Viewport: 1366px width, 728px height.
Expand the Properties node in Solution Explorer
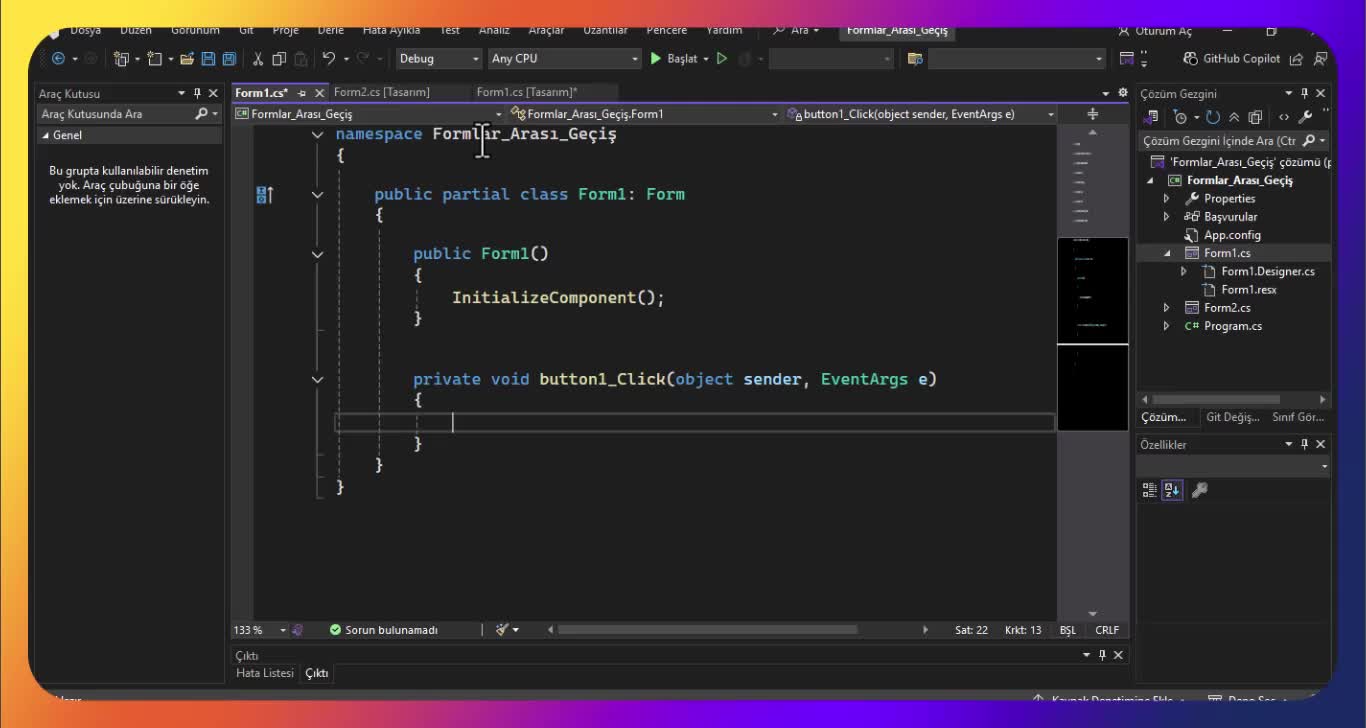pyautogui.click(x=1166, y=198)
